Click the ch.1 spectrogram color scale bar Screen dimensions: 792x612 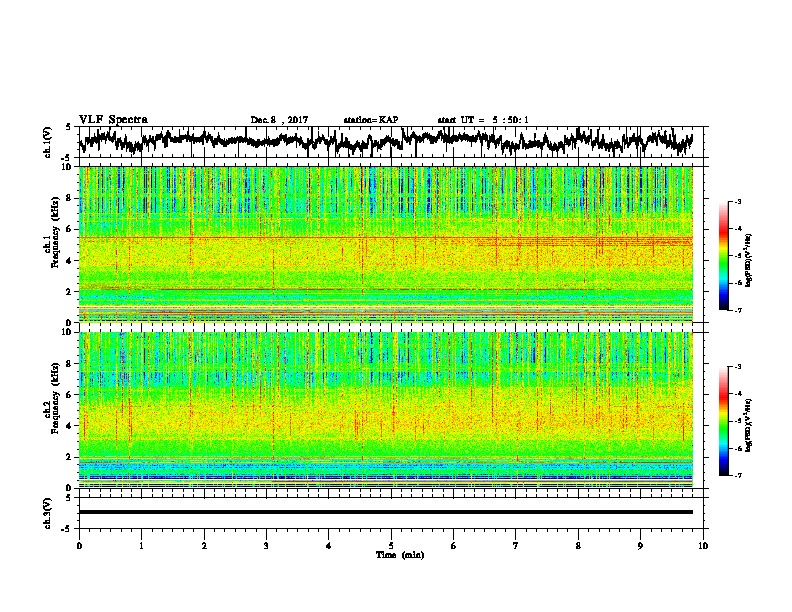click(x=723, y=255)
